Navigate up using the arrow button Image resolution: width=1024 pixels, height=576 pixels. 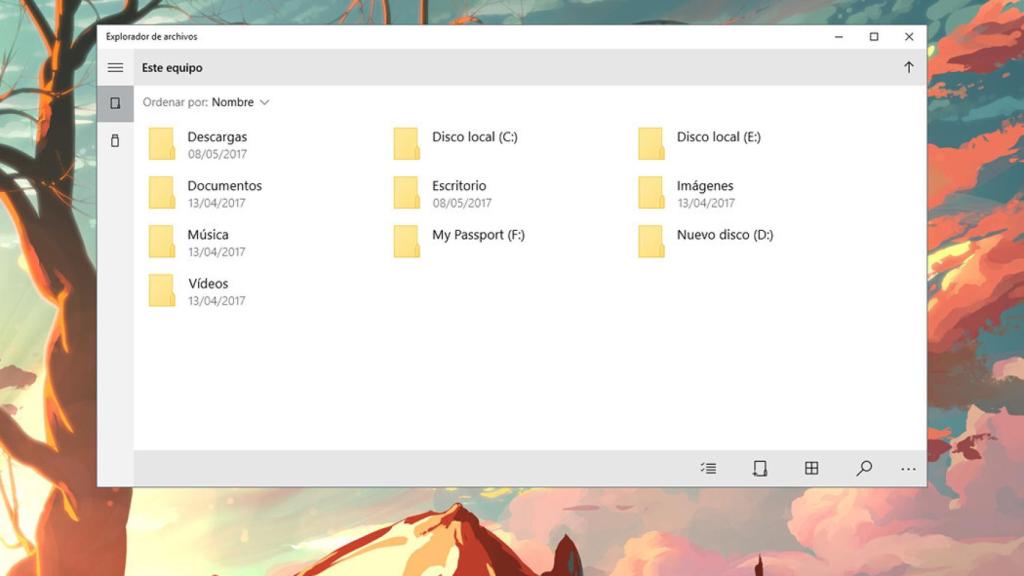point(908,67)
